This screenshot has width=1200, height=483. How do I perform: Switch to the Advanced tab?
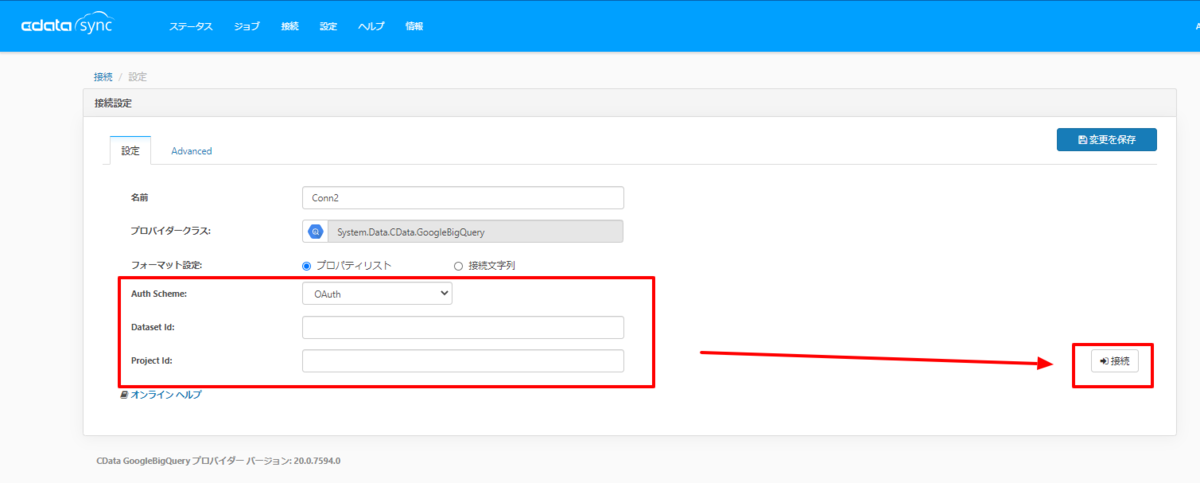[x=191, y=151]
